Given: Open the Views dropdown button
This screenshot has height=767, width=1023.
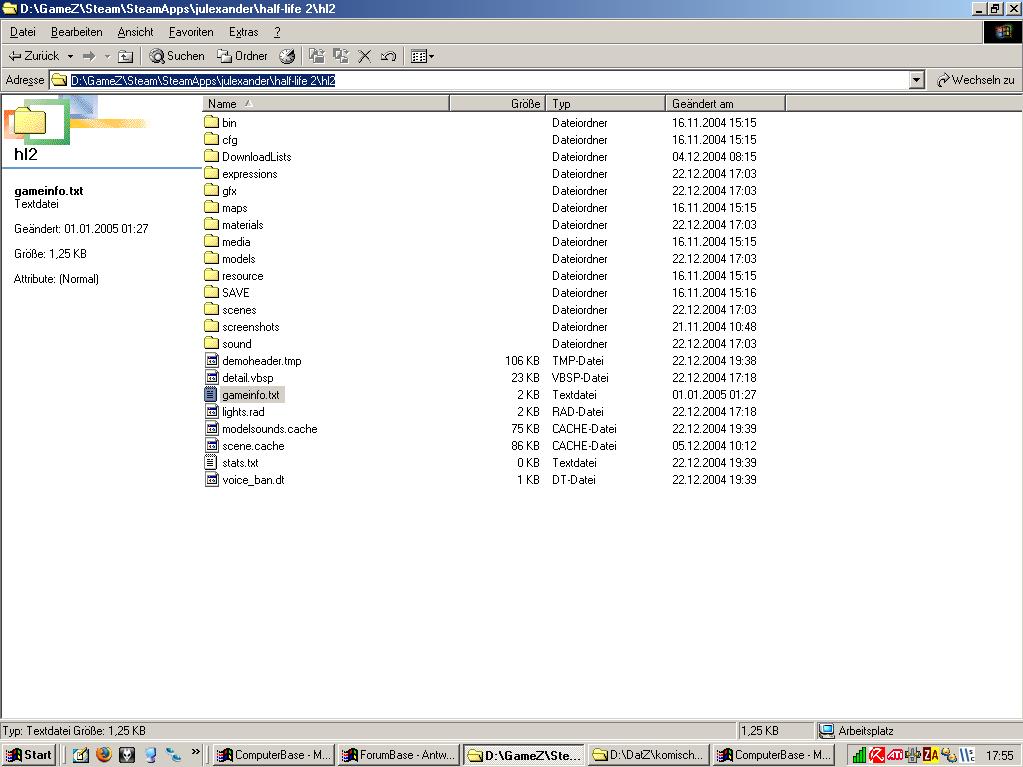Looking at the screenshot, I should pyautogui.click(x=423, y=56).
